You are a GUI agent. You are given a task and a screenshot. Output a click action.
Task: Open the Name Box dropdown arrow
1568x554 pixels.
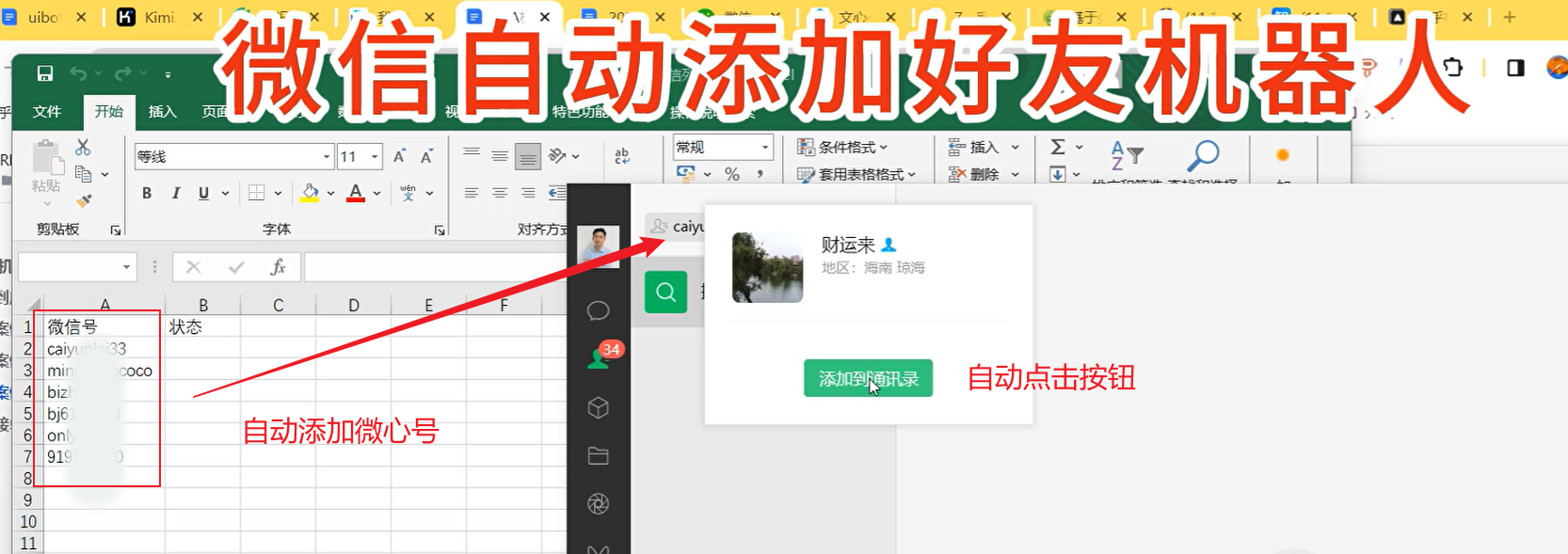(127, 267)
